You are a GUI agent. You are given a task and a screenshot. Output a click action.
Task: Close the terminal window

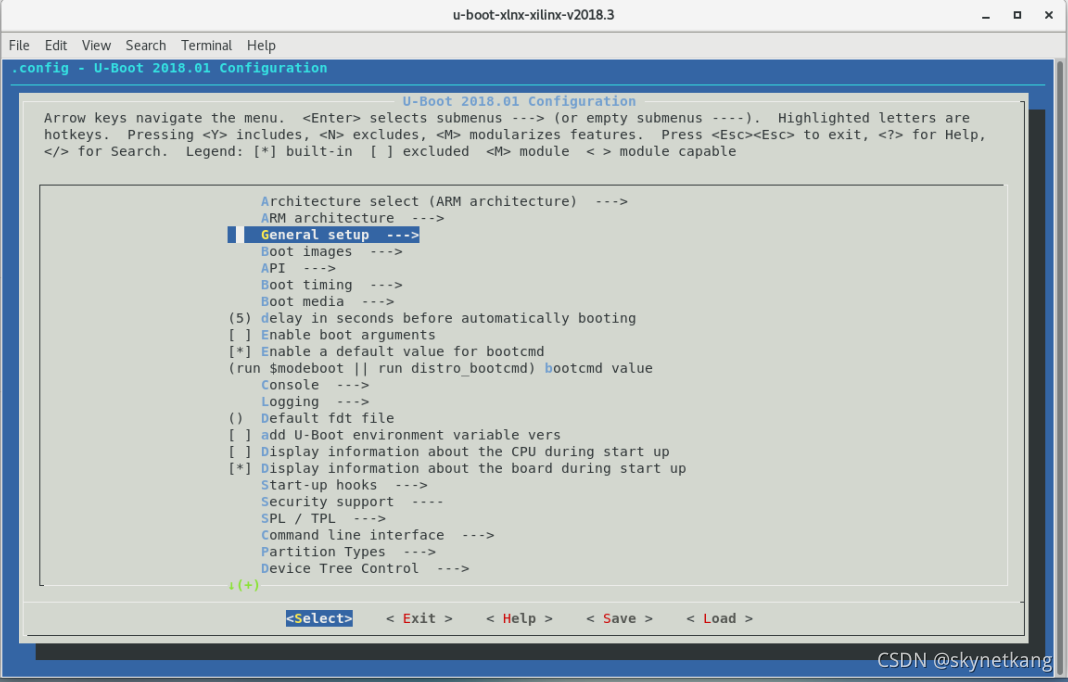click(1049, 15)
